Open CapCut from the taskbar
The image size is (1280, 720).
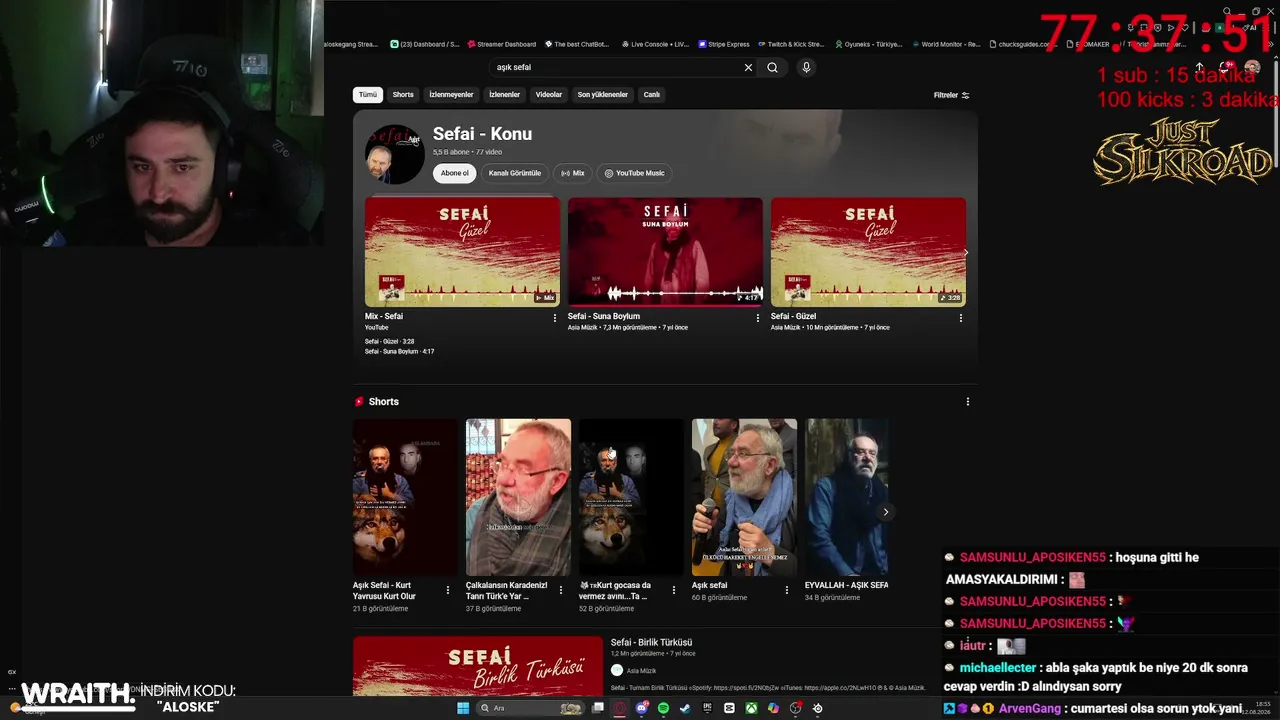729,708
